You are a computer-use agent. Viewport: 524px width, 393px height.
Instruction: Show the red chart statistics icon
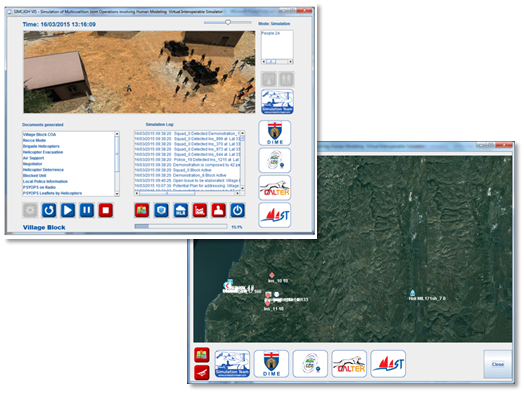(x=200, y=210)
